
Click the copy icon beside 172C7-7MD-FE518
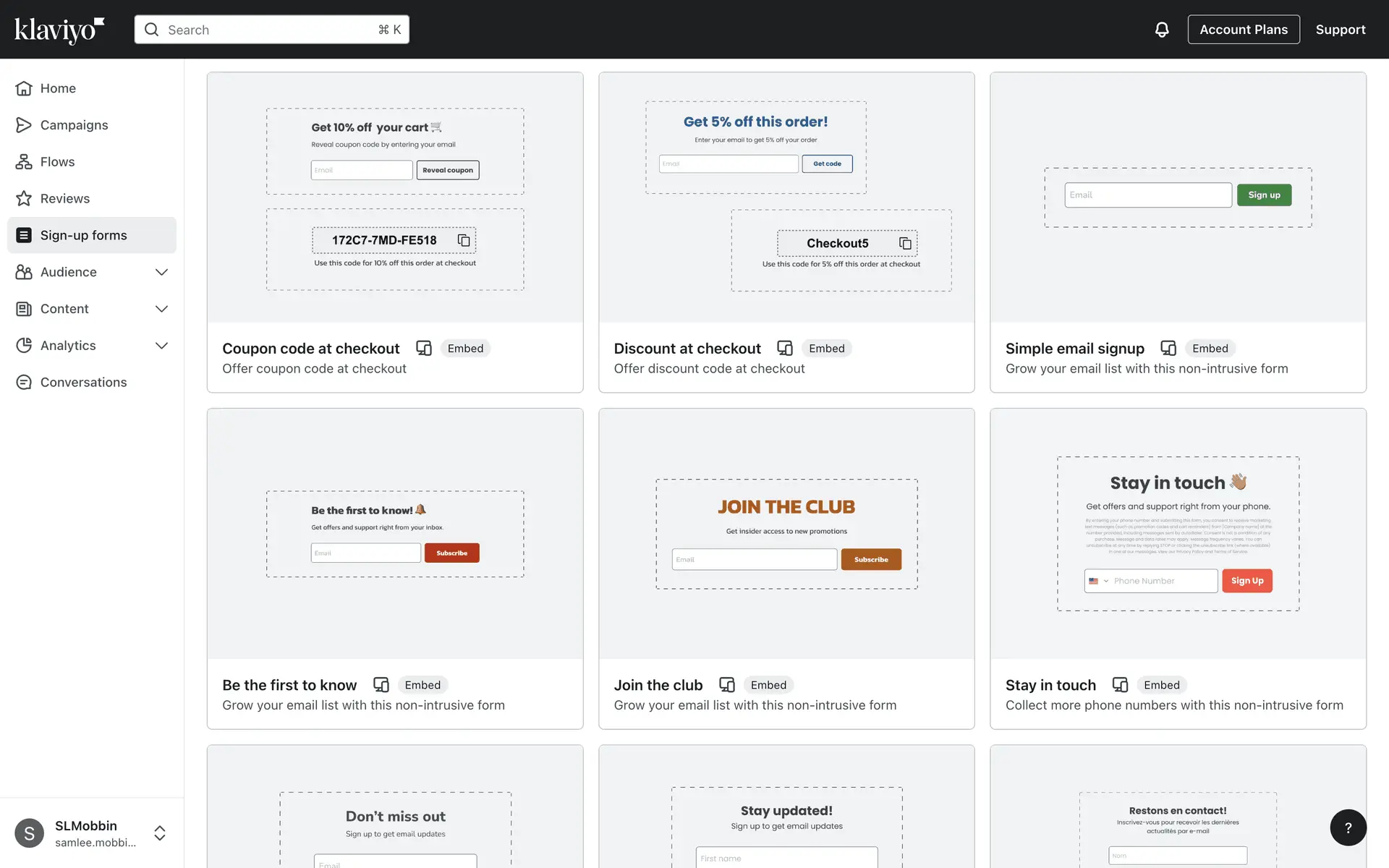[x=464, y=240]
